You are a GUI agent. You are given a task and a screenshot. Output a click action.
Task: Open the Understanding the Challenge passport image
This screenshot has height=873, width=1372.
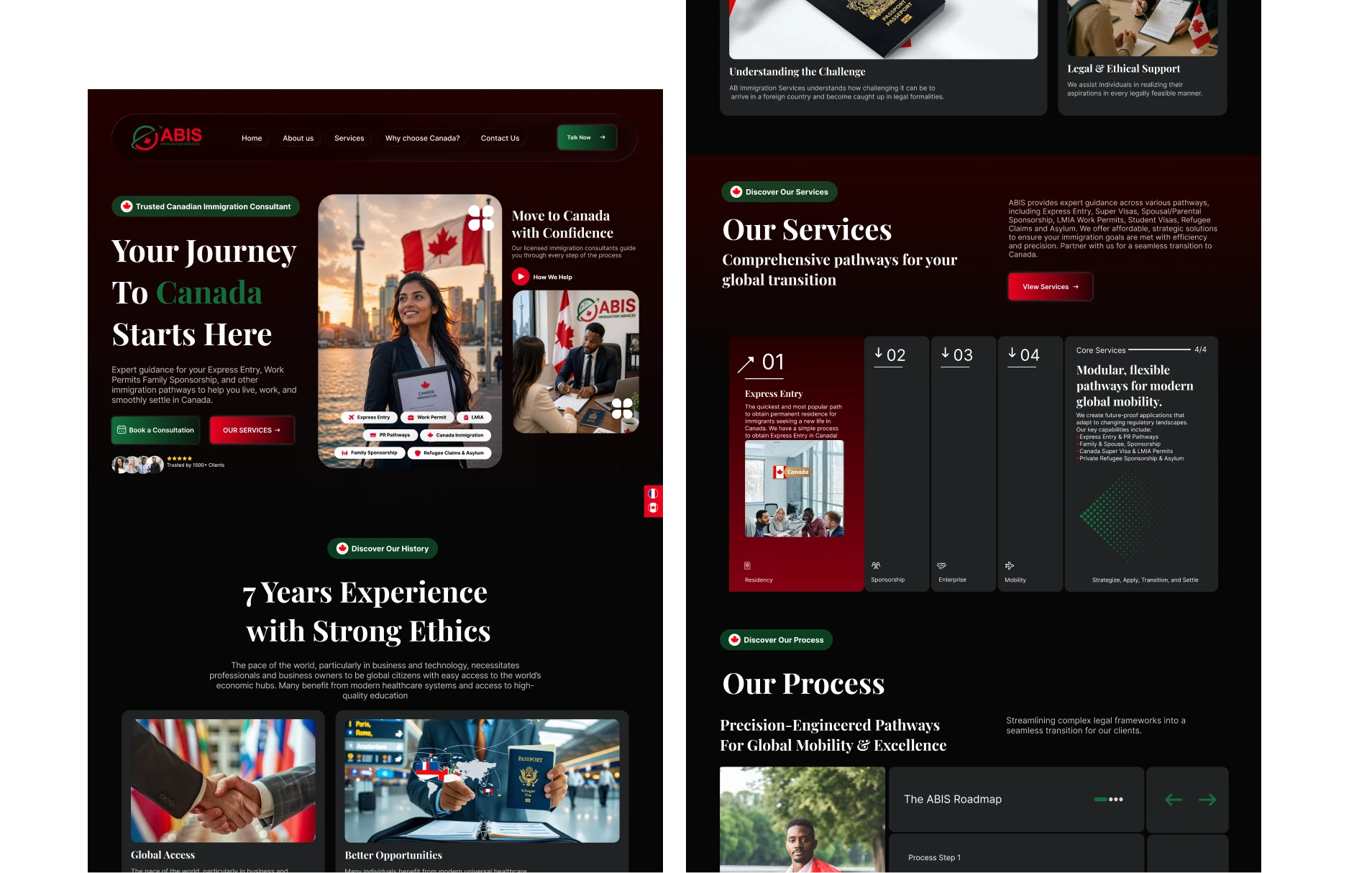[883, 29]
